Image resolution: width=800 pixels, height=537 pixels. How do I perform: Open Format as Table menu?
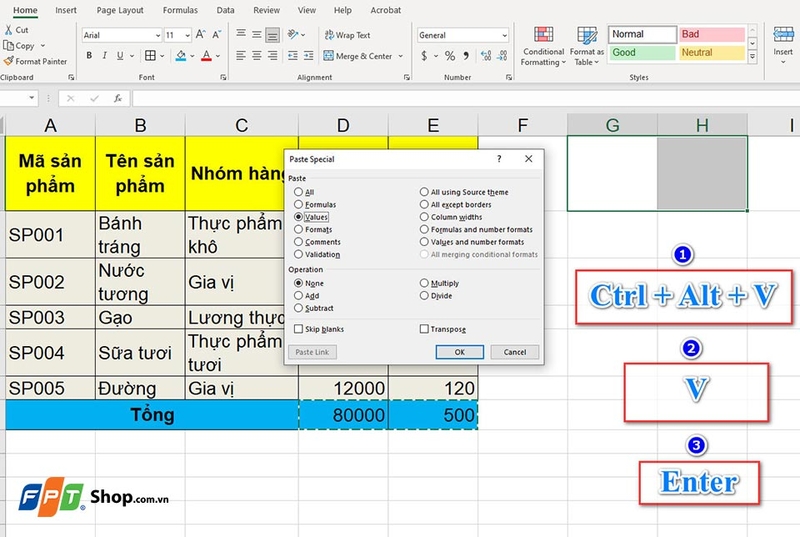coord(587,46)
